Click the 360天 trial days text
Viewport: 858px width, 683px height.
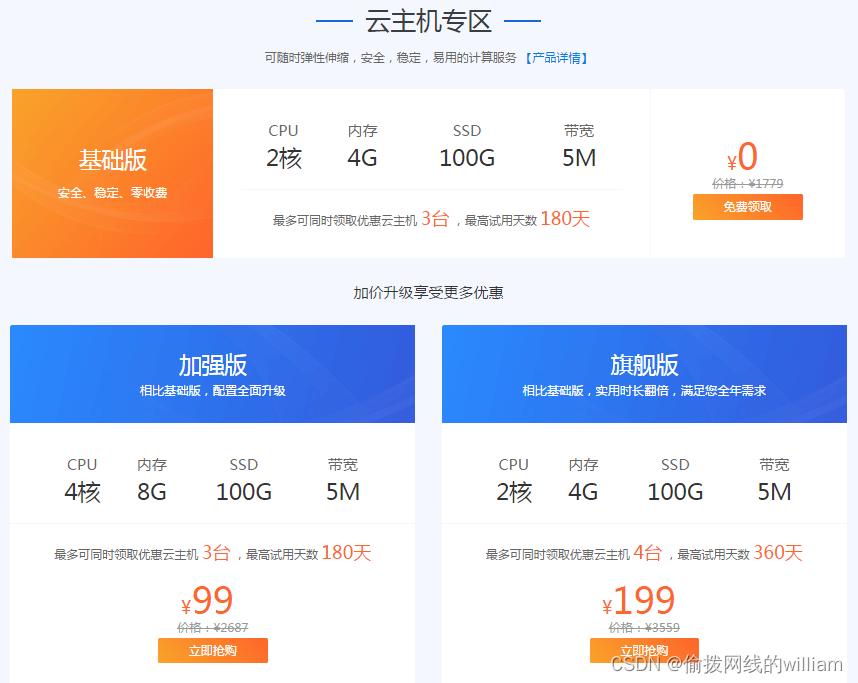click(778, 553)
